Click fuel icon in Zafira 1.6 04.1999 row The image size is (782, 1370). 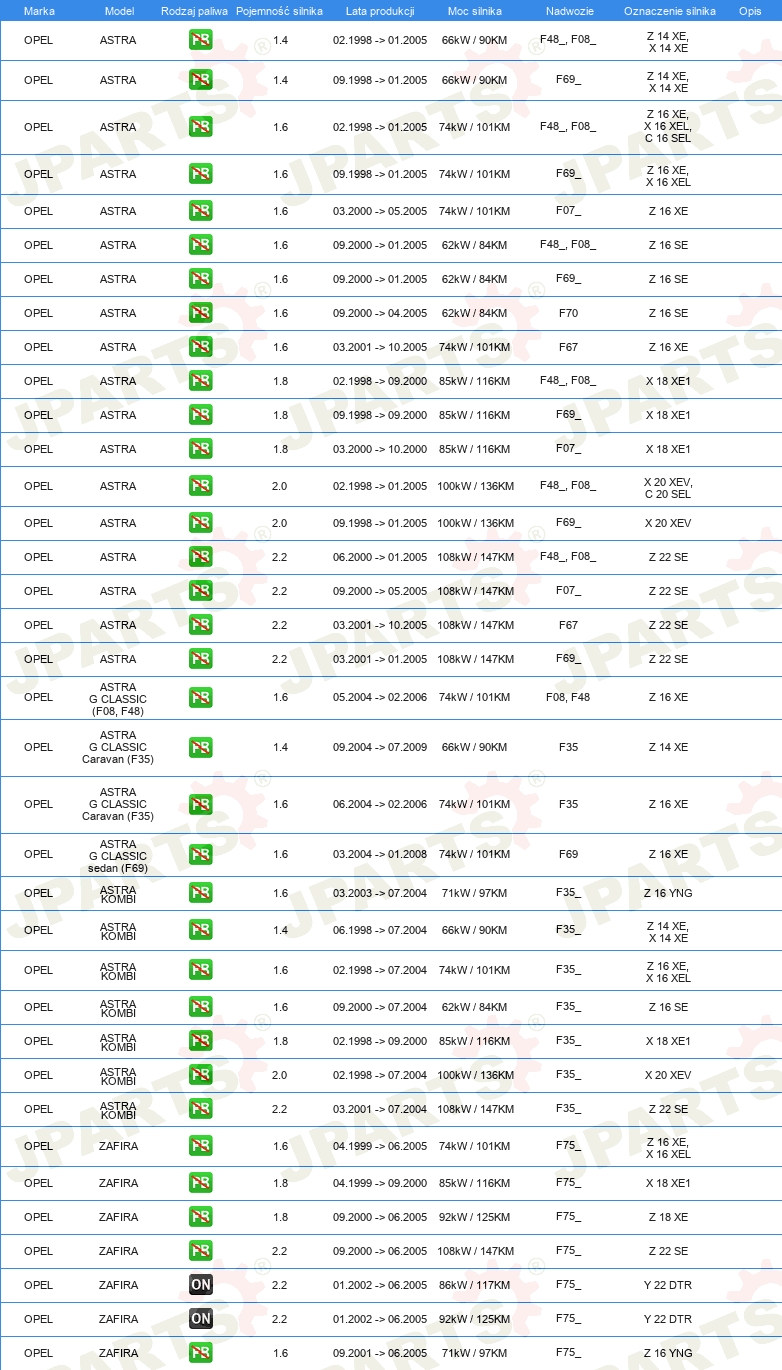[x=200, y=1146]
